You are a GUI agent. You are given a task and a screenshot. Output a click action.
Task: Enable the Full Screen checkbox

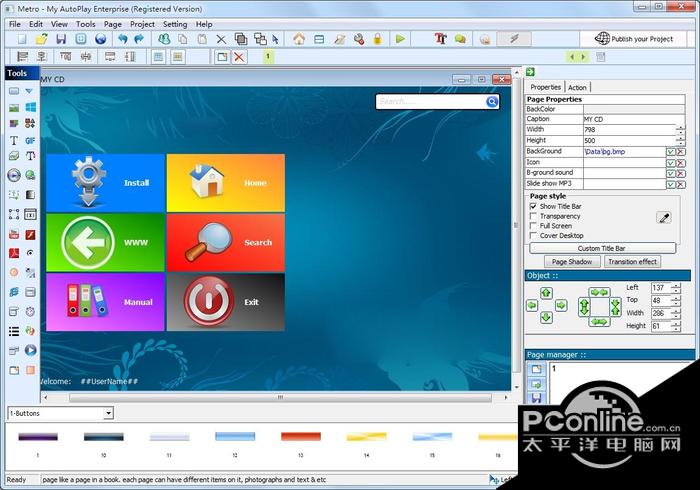533,226
